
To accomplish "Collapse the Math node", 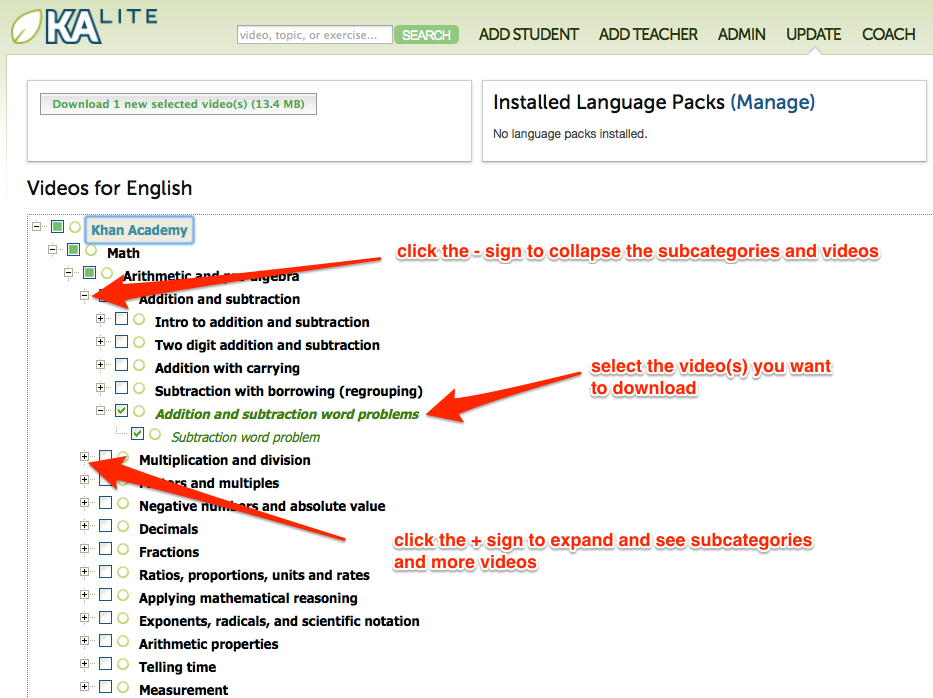I will (52, 250).
